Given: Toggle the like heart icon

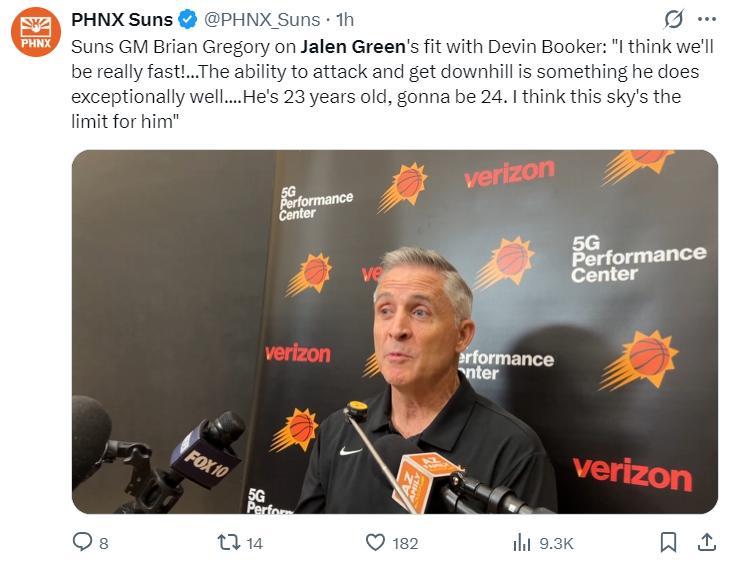Looking at the screenshot, I should point(375,543).
